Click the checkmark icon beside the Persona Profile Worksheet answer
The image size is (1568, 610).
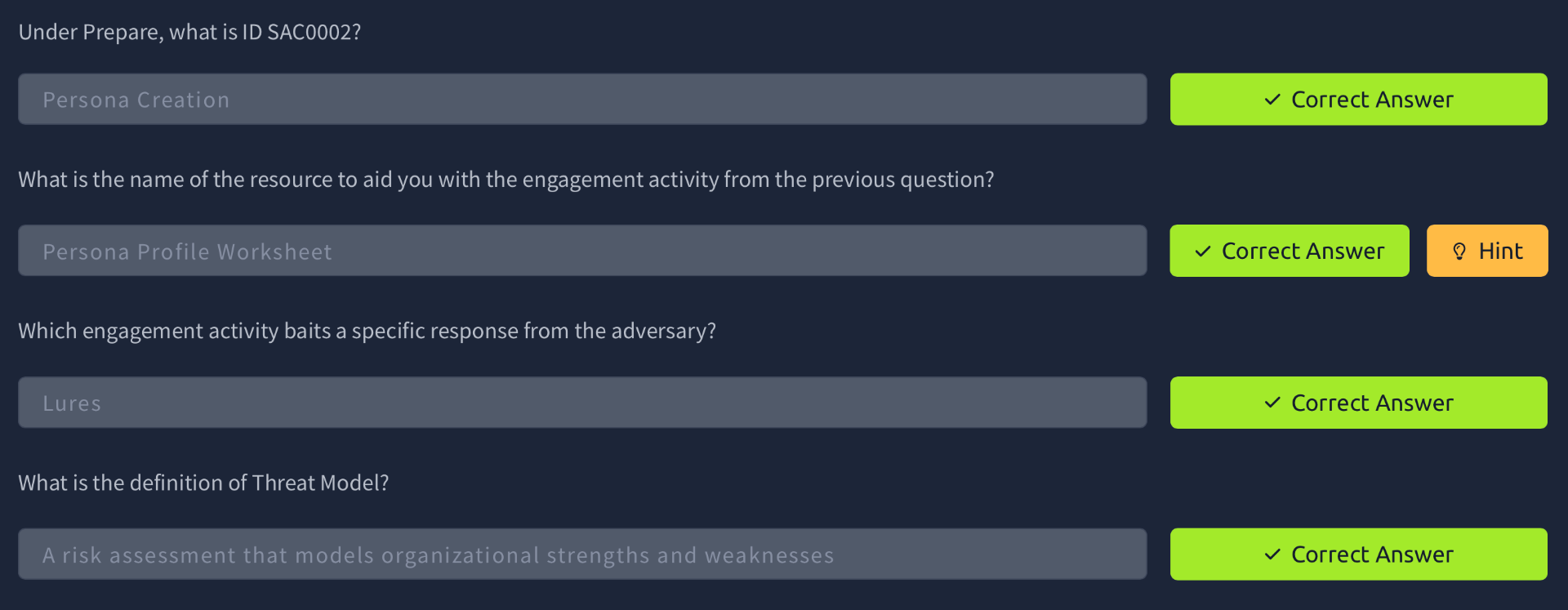[x=1203, y=252]
